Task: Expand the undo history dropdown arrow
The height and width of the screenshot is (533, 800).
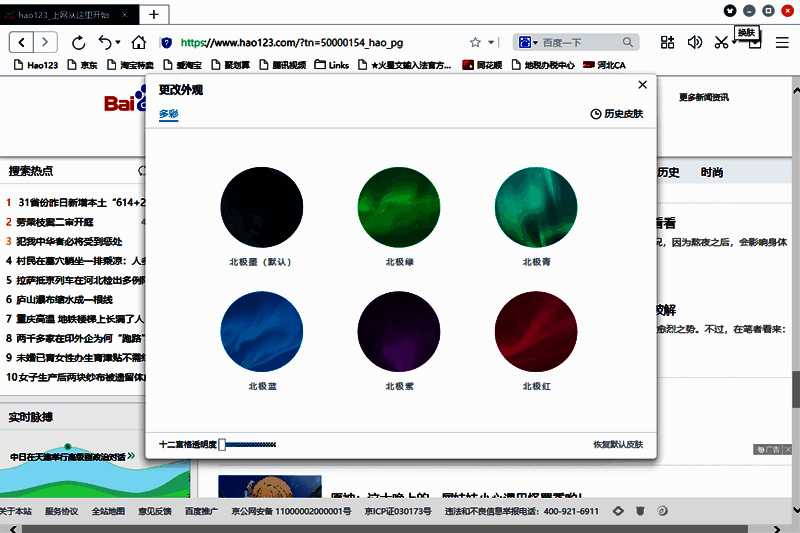Action: pos(118,42)
